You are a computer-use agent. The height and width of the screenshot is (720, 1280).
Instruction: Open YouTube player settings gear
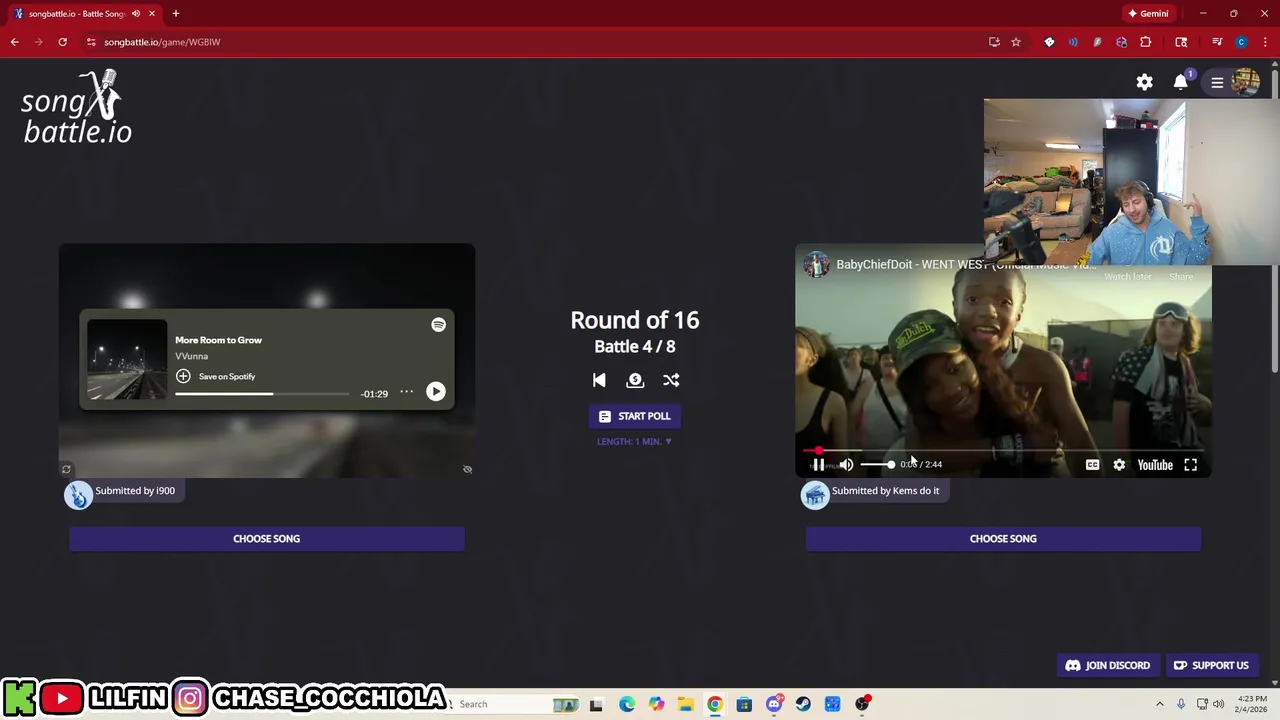click(x=1119, y=464)
